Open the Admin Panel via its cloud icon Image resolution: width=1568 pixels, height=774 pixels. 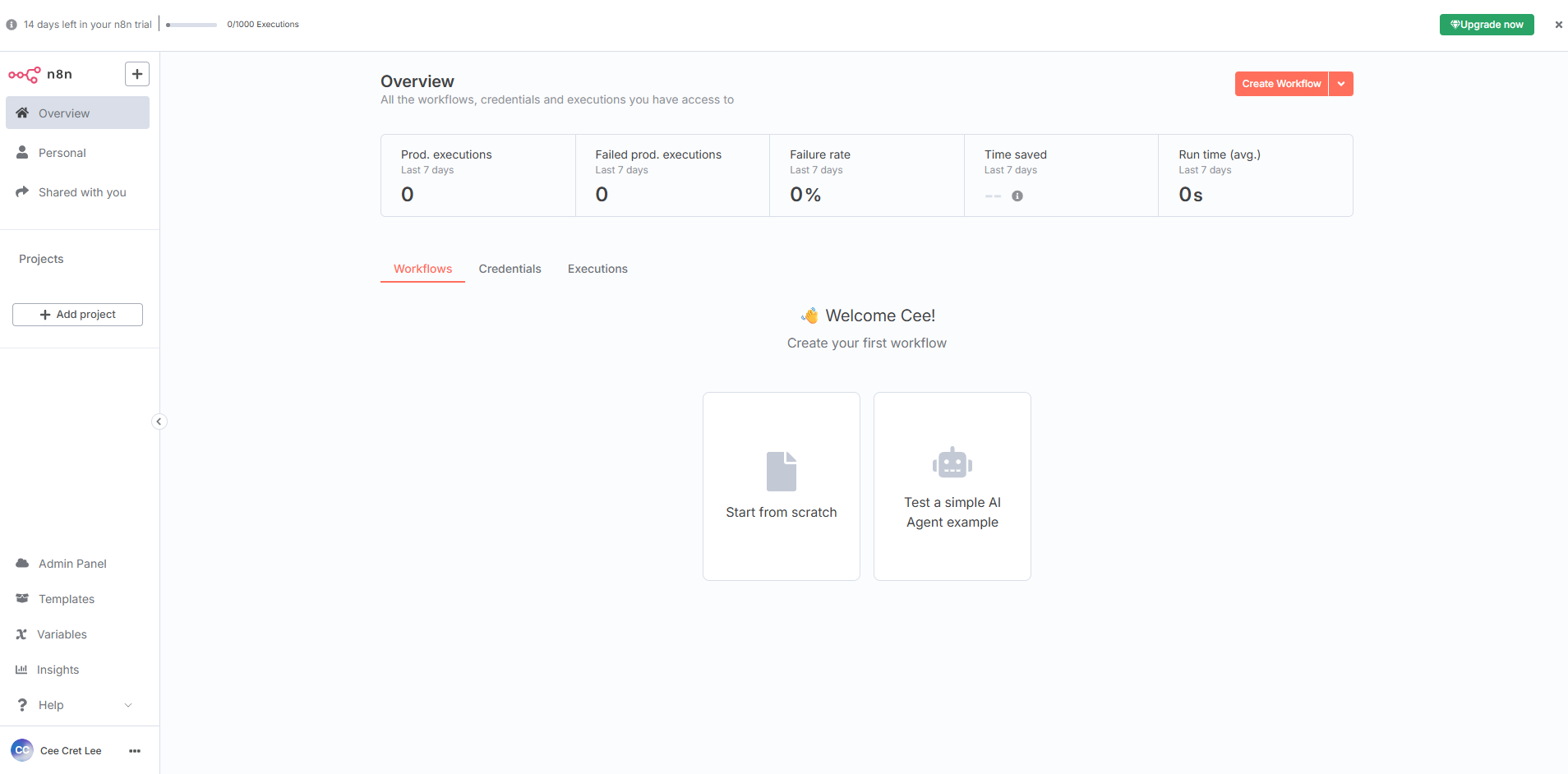[x=22, y=564]
